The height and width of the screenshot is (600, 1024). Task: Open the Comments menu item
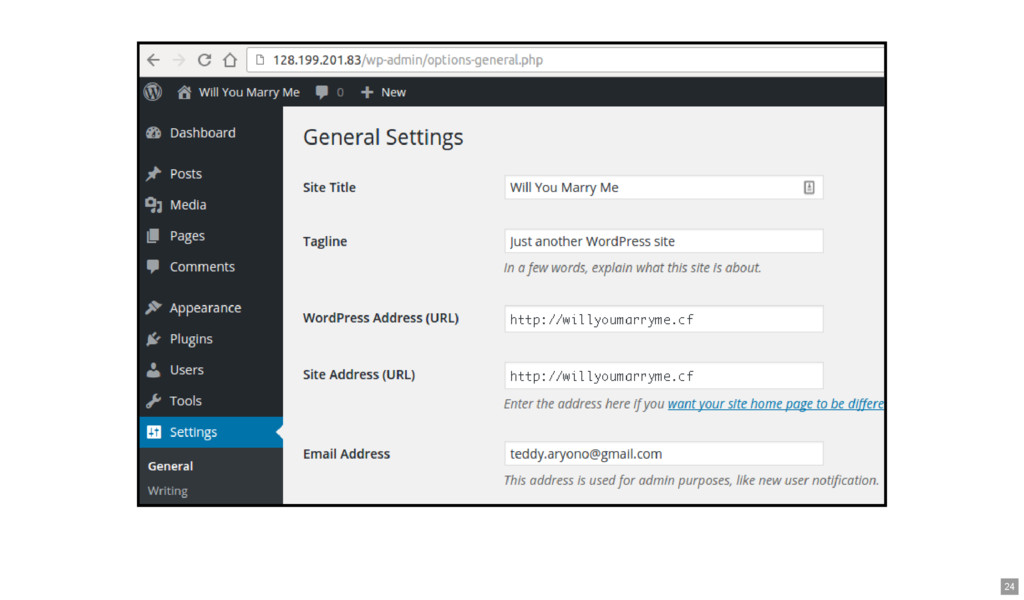202,267
